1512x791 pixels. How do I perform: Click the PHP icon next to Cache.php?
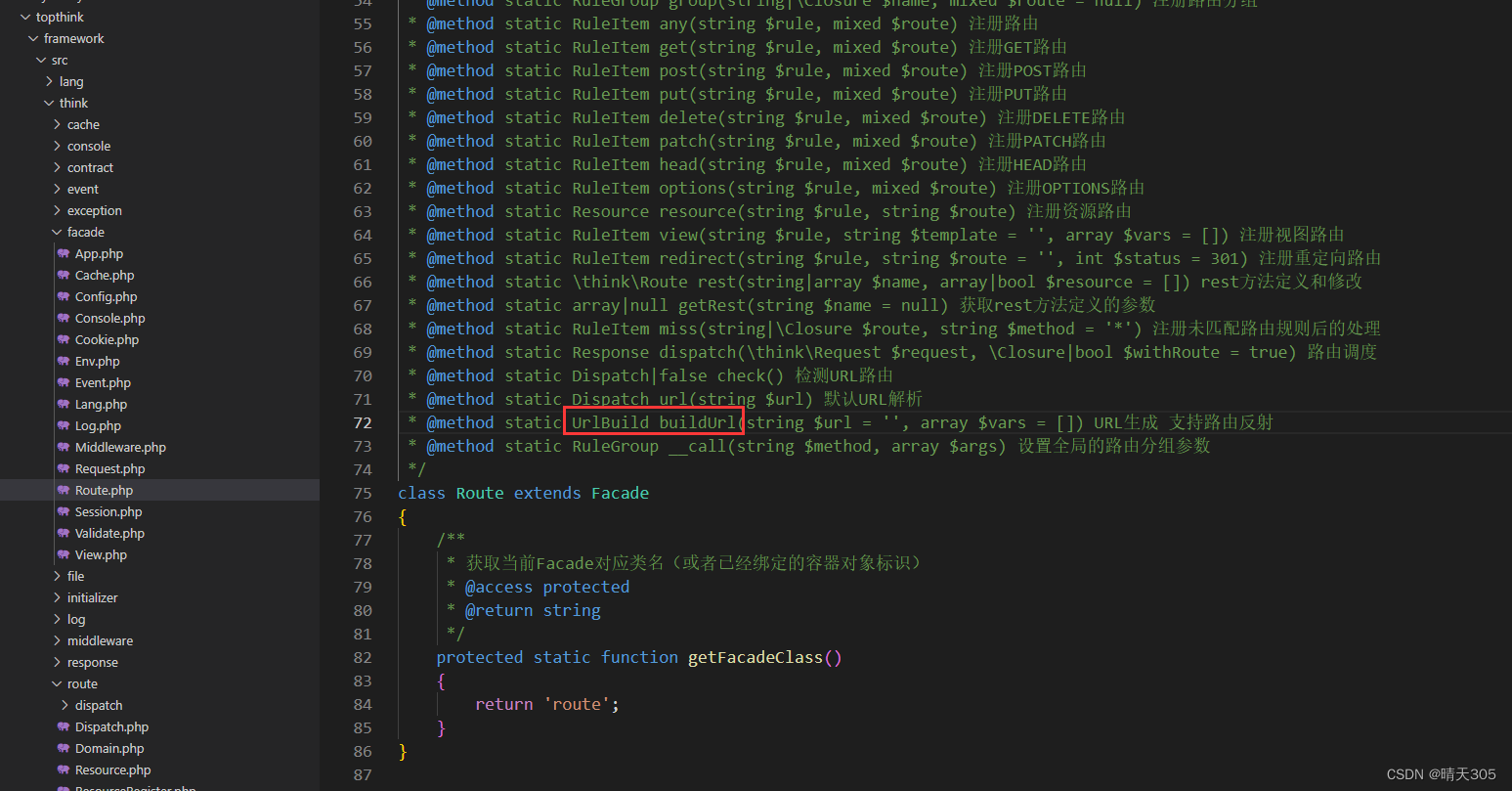(65, 275)
